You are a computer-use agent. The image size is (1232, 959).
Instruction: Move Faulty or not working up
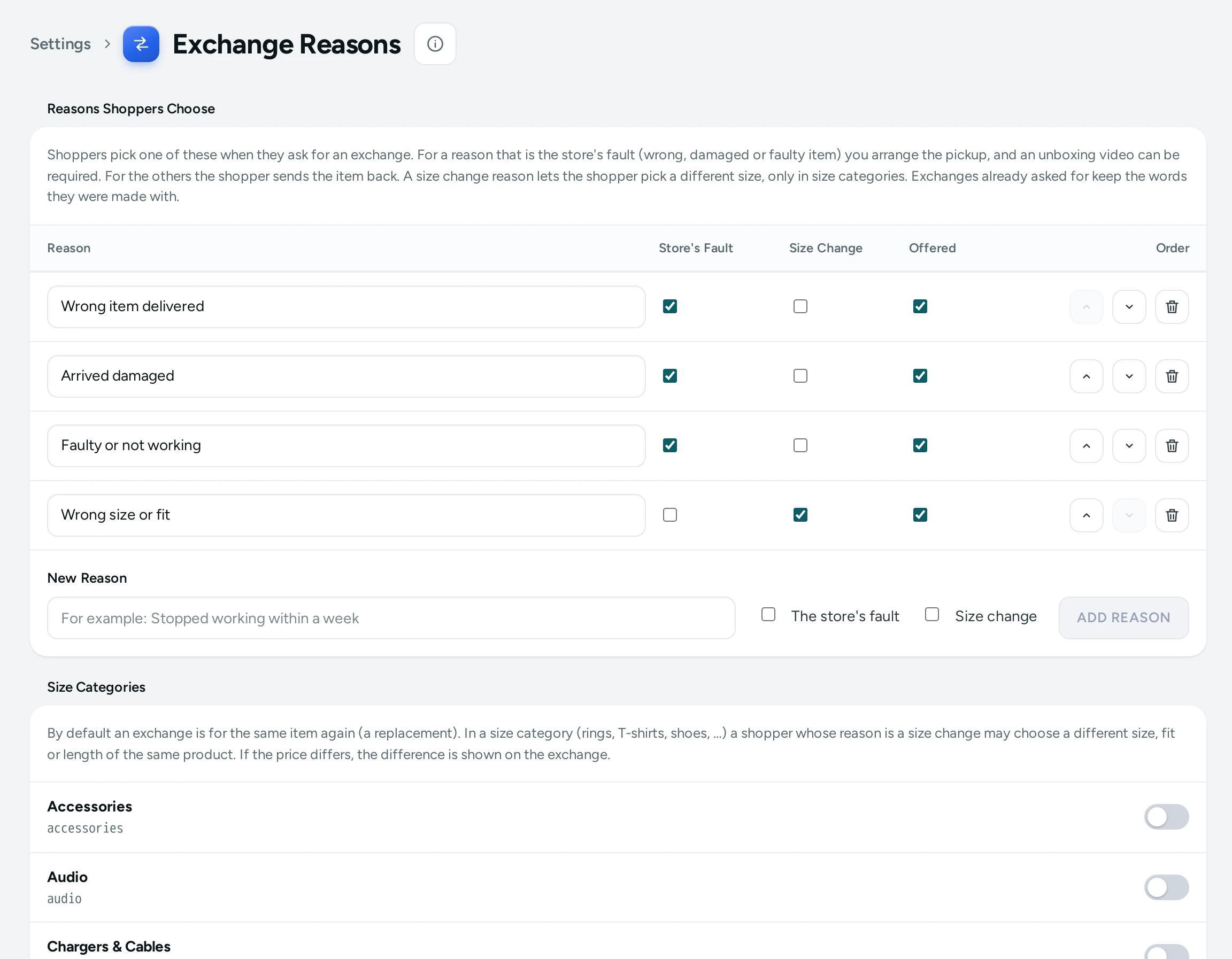pyautogui.click(x=1086, y=445)
